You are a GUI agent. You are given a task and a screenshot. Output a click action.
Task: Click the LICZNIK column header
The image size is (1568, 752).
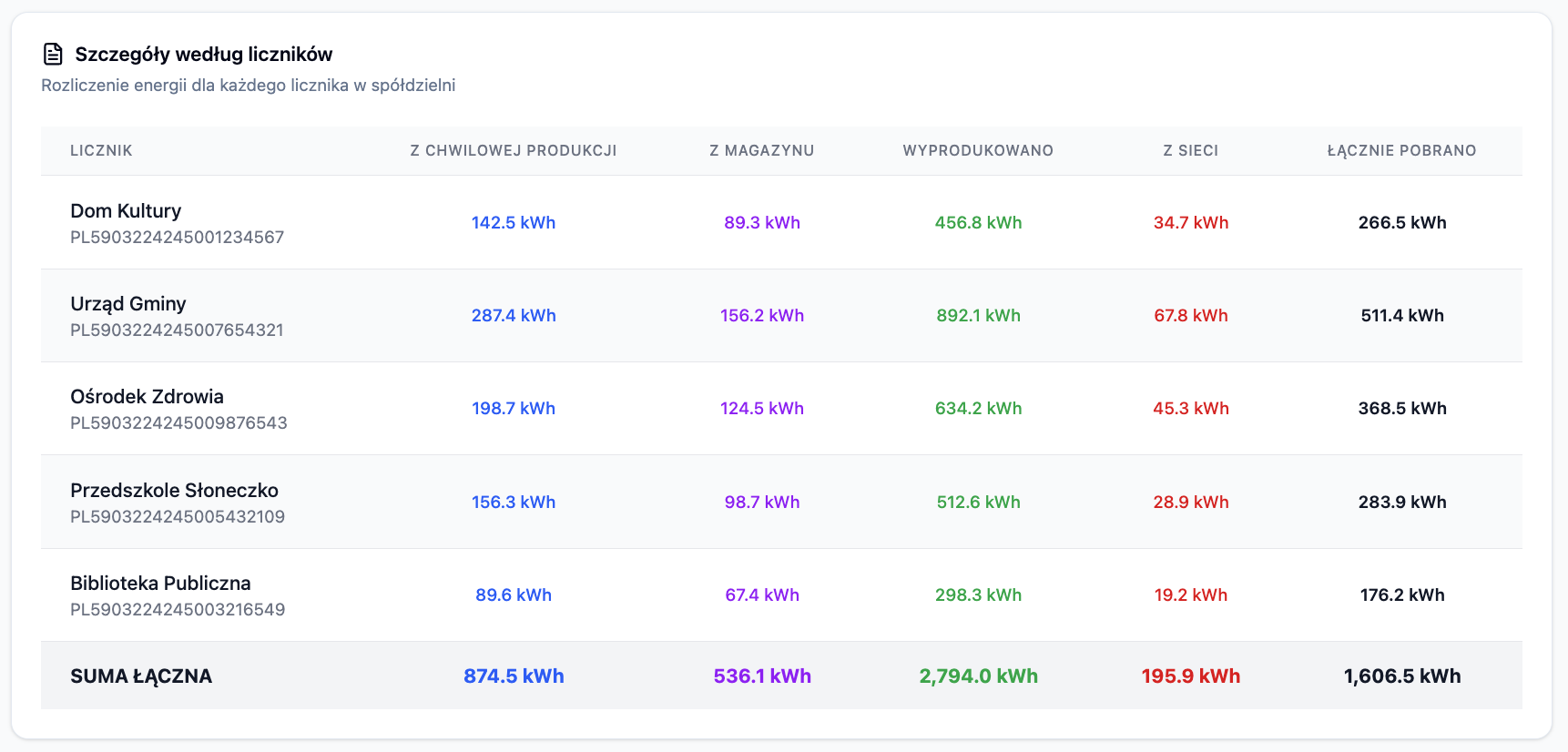(x=101, y=151)
